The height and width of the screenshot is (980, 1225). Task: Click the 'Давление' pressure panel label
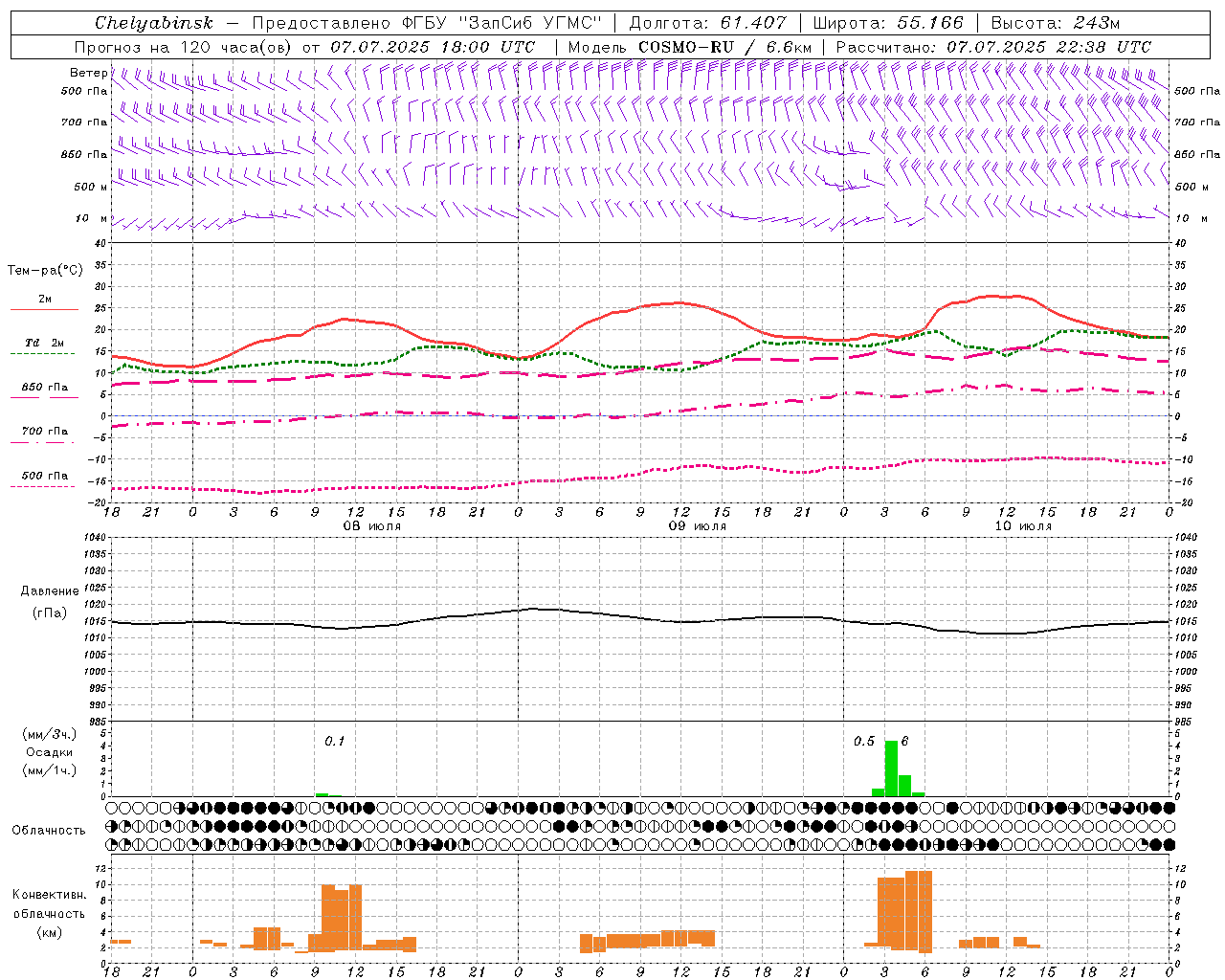pos(49,591)
